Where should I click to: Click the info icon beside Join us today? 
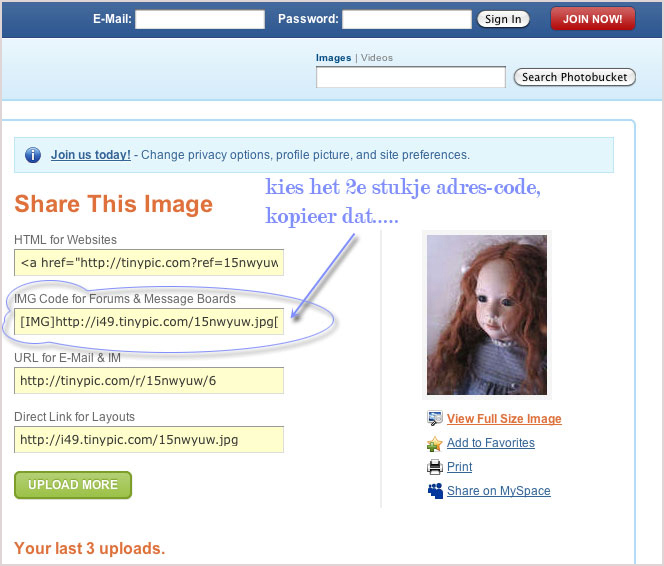click(32, 155)
